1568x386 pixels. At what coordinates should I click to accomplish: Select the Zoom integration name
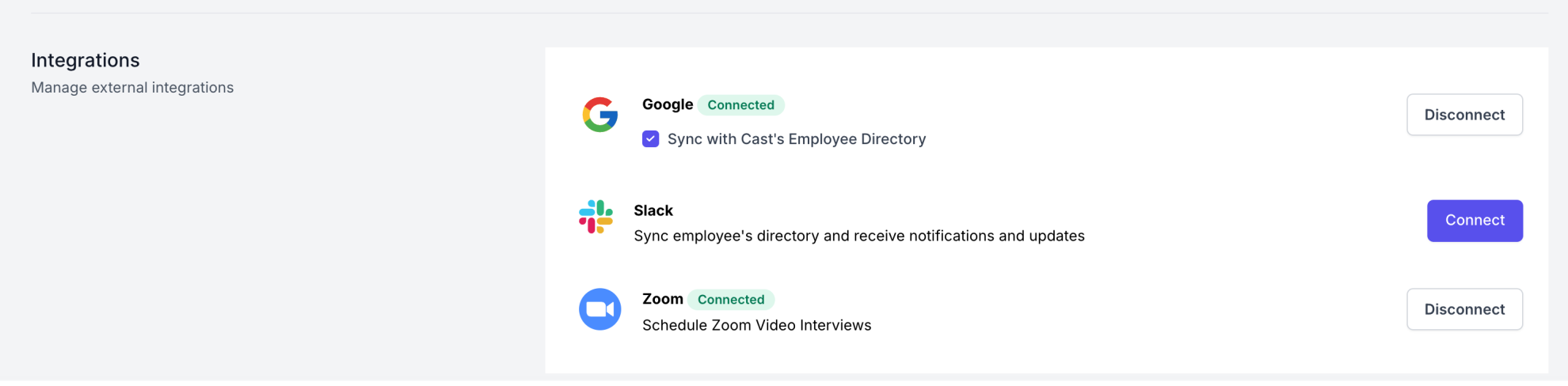[662, 299]
